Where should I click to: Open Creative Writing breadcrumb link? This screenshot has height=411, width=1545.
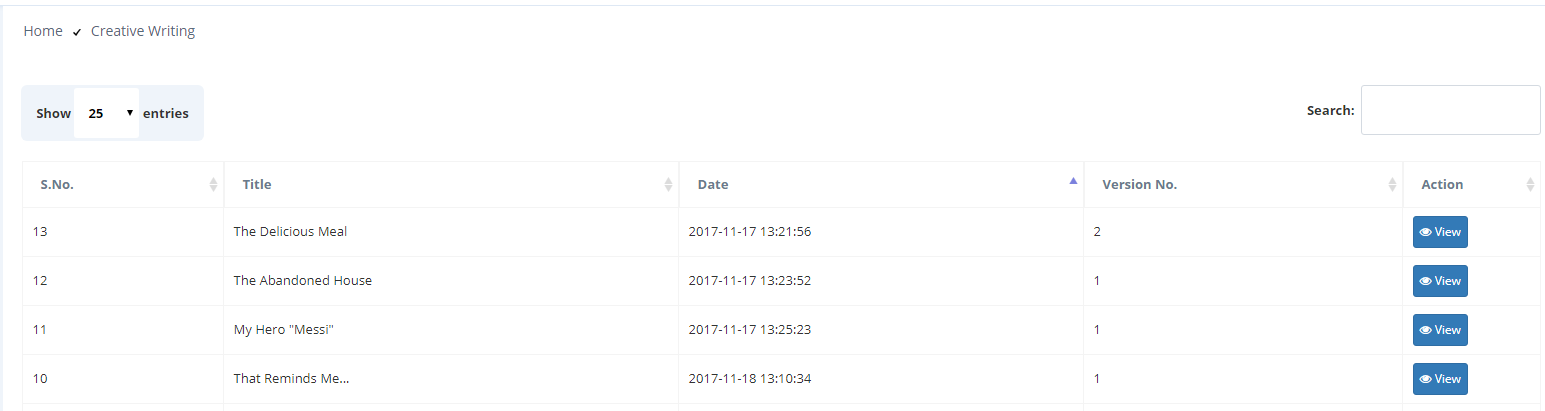[x=143, y=31]
